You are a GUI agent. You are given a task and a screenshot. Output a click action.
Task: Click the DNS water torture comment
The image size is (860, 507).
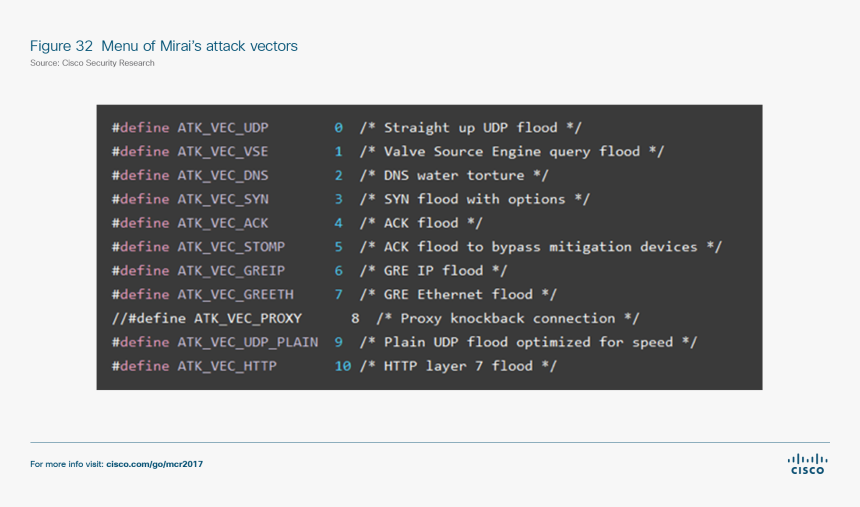[442, 175]
